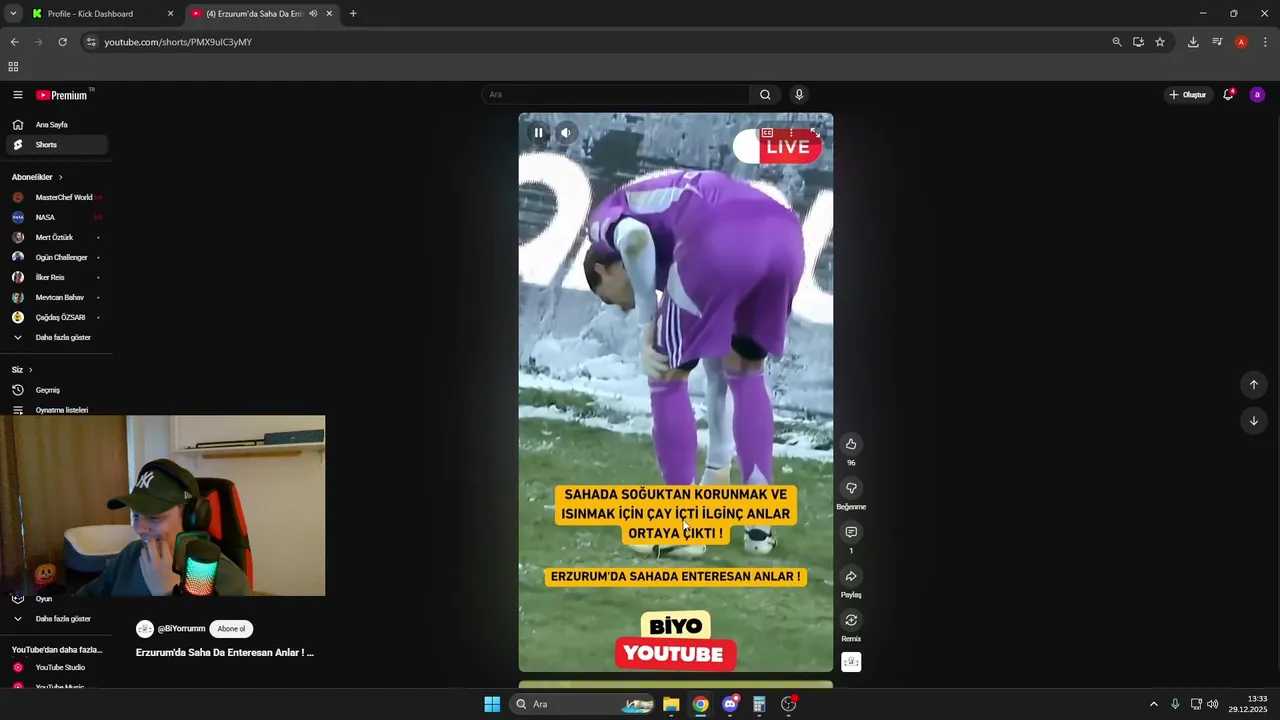Open the Chrome three-dot menu

pyautogui.click(x=1265, y=42)
